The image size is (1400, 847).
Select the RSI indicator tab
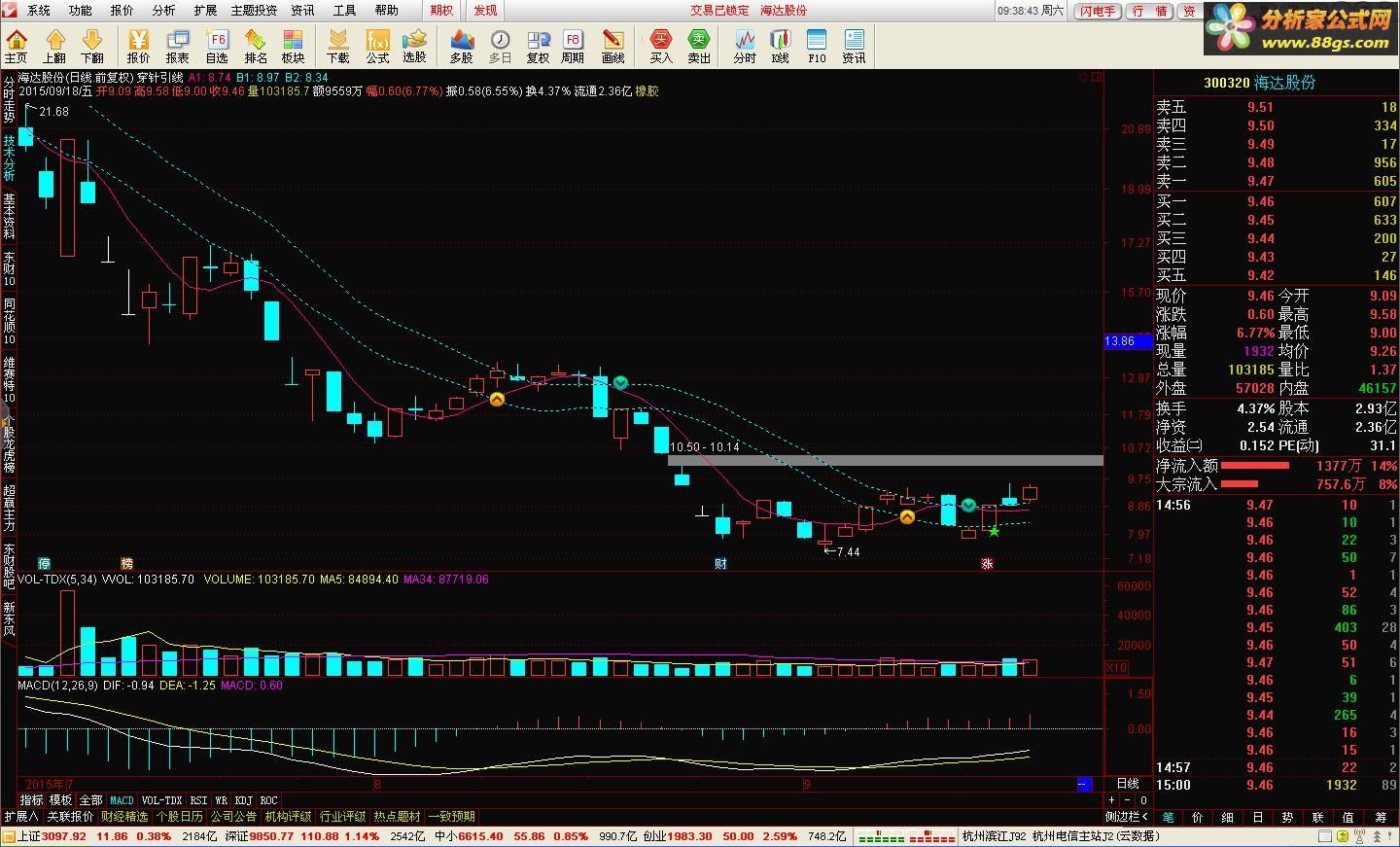point(198,800)
